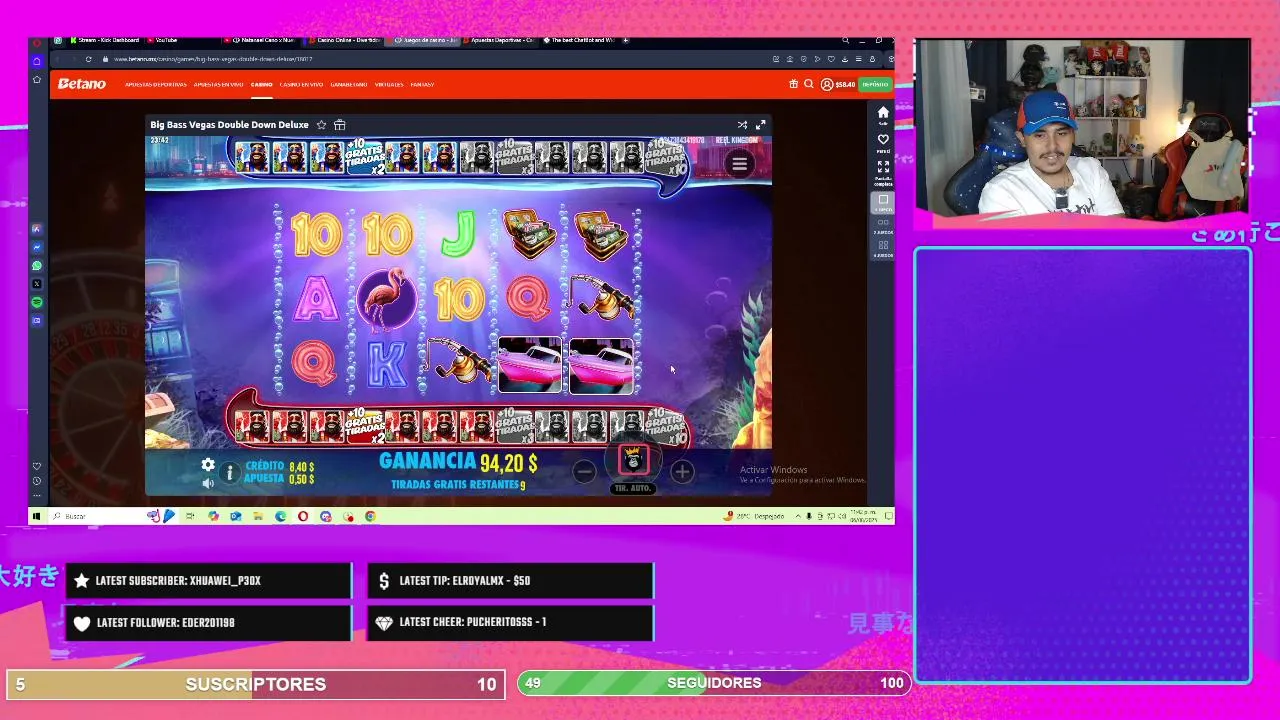This screenshot has height=720, width=1280.
Task: Open Messenger in Opera sidebar
Action: coord(37,247)
